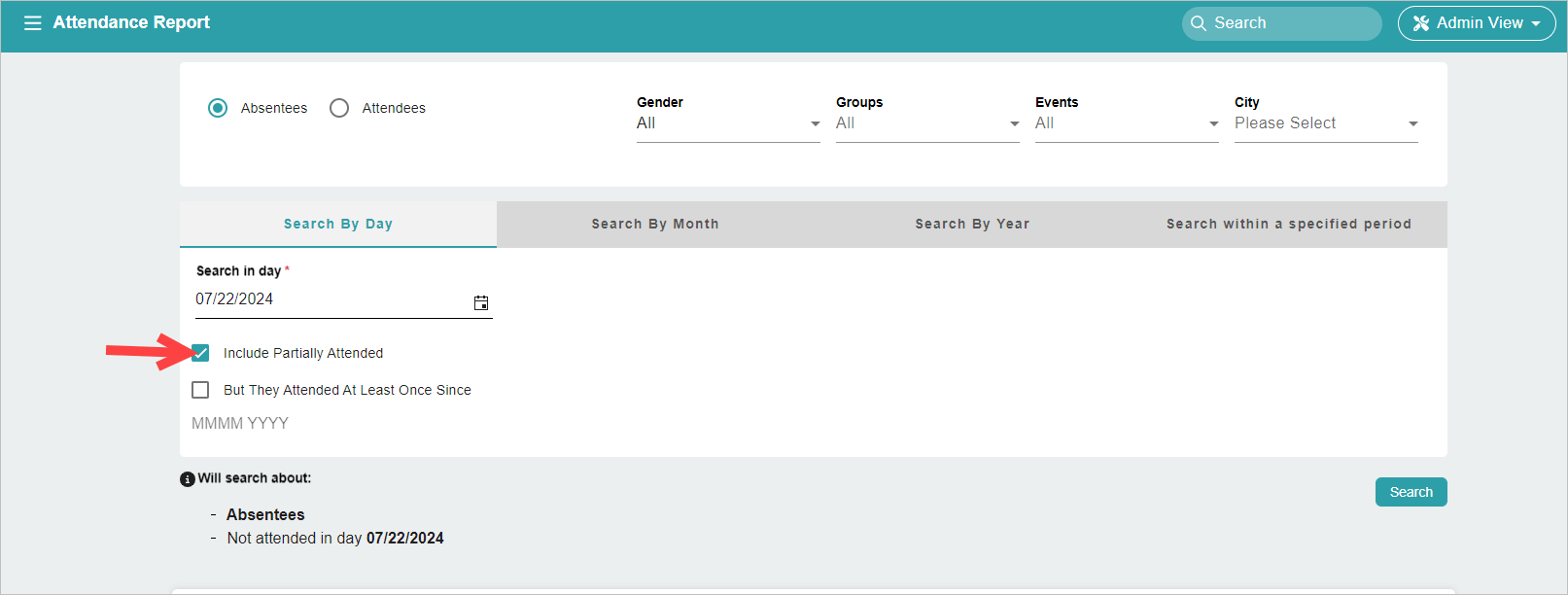This screenshot has height=595, width=1568.
Task: Click the Admin View dropdown caret
Action: [x=1536, y=23]
